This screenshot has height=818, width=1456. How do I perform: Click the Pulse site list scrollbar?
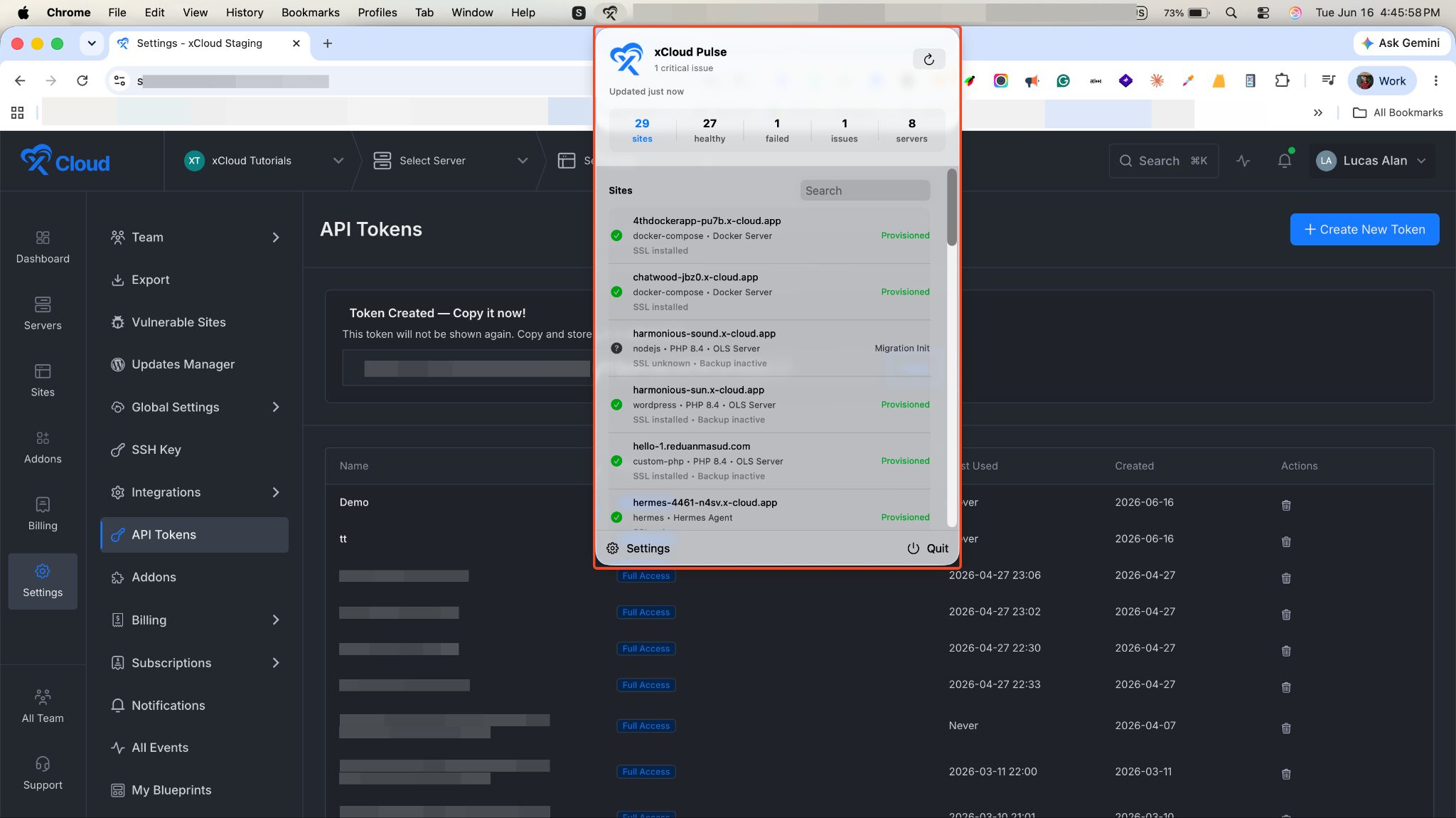(952, 208)
